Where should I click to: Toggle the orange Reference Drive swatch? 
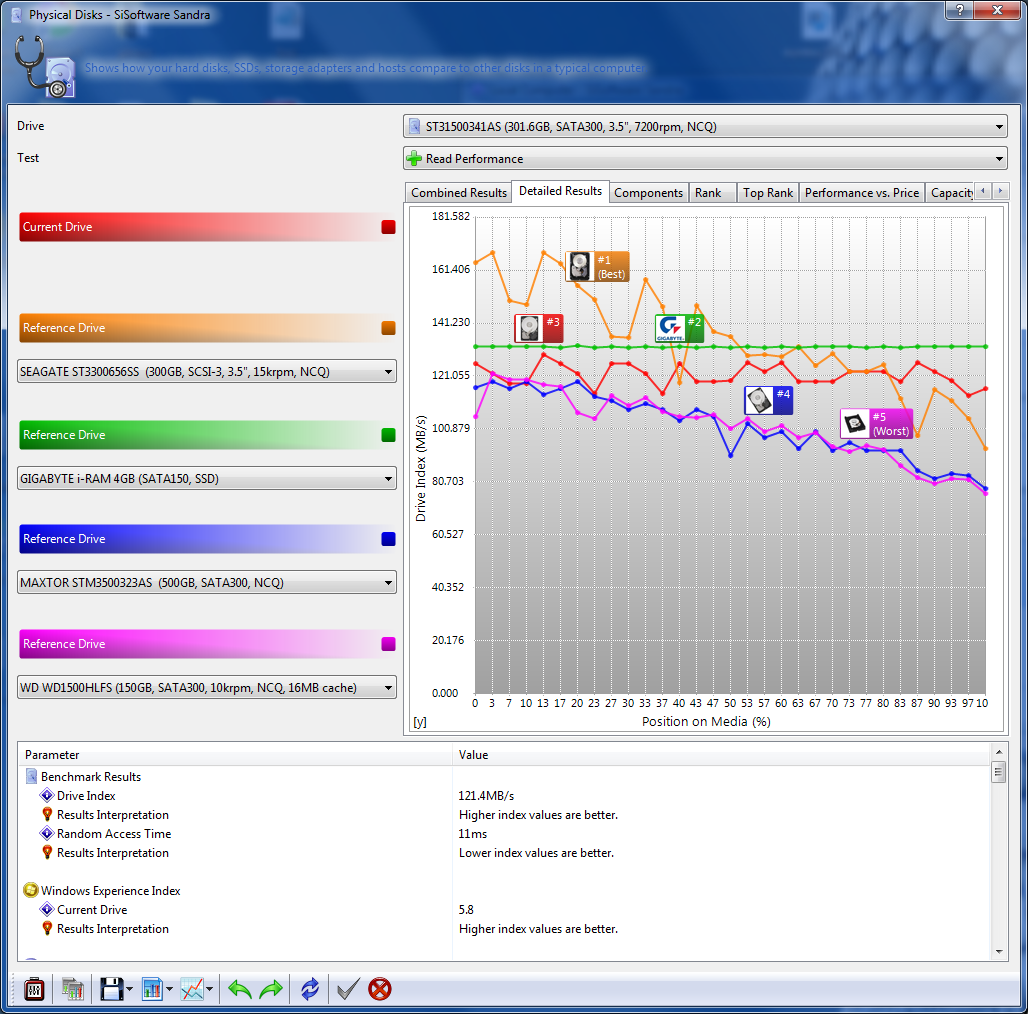[x=388, y=328]
